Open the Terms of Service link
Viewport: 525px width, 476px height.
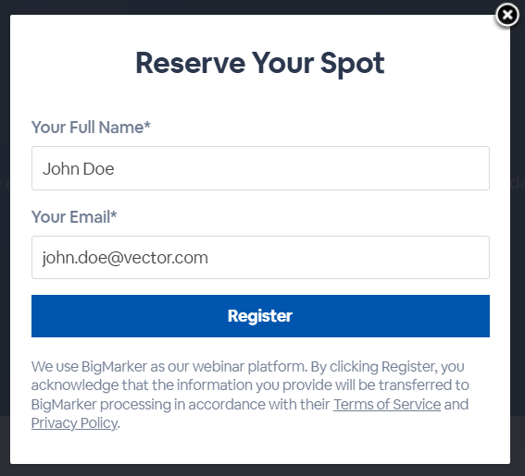tap(387, 404)
